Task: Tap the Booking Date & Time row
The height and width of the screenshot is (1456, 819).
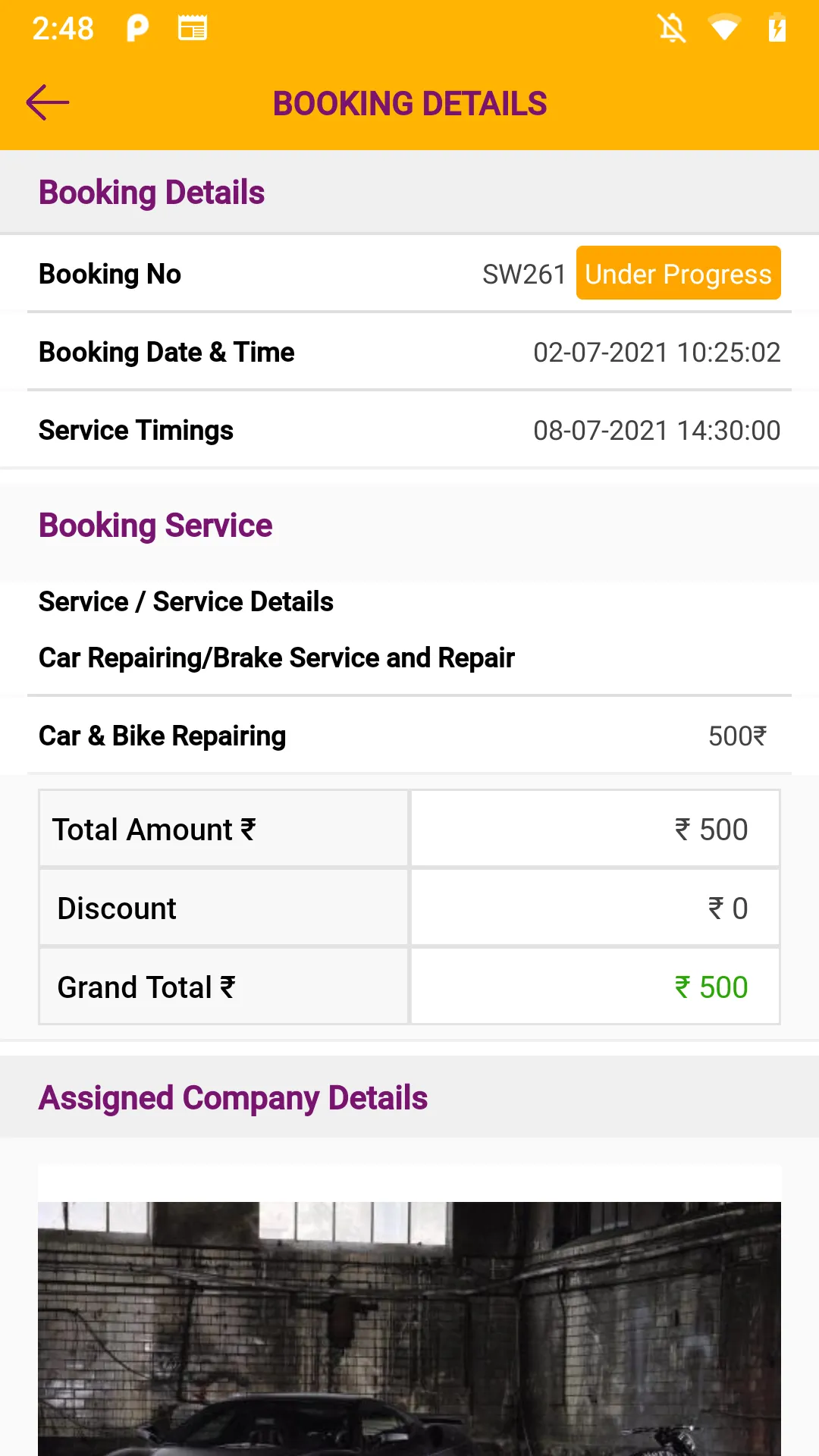Action: point(409,352)
